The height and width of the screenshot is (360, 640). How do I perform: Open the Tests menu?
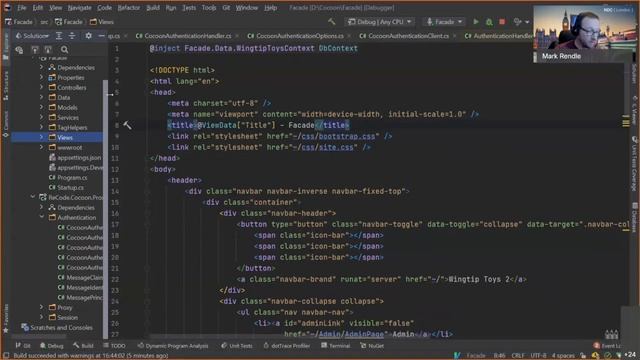(x=189, y=8)
